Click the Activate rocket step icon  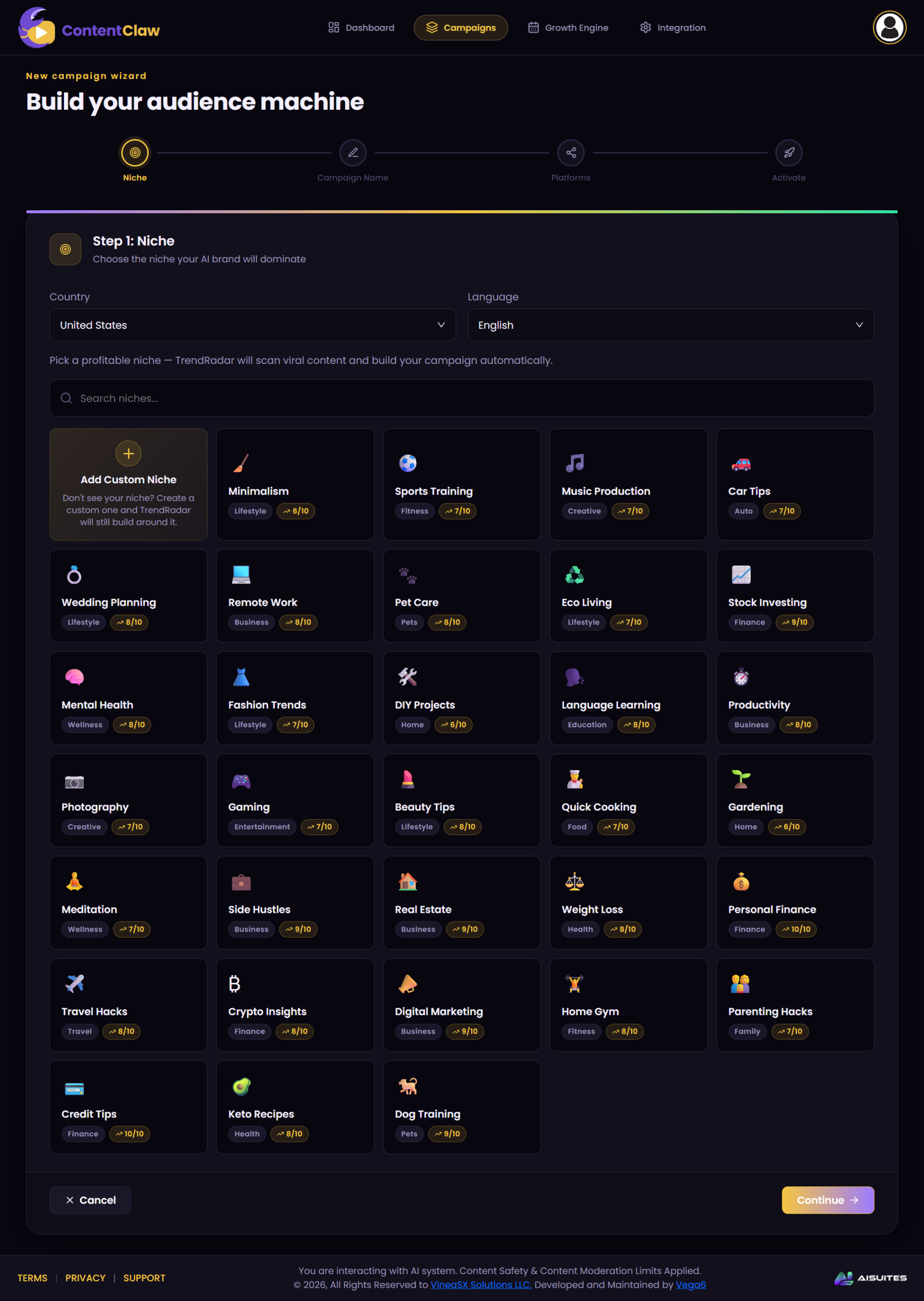[x=788, y=152]
